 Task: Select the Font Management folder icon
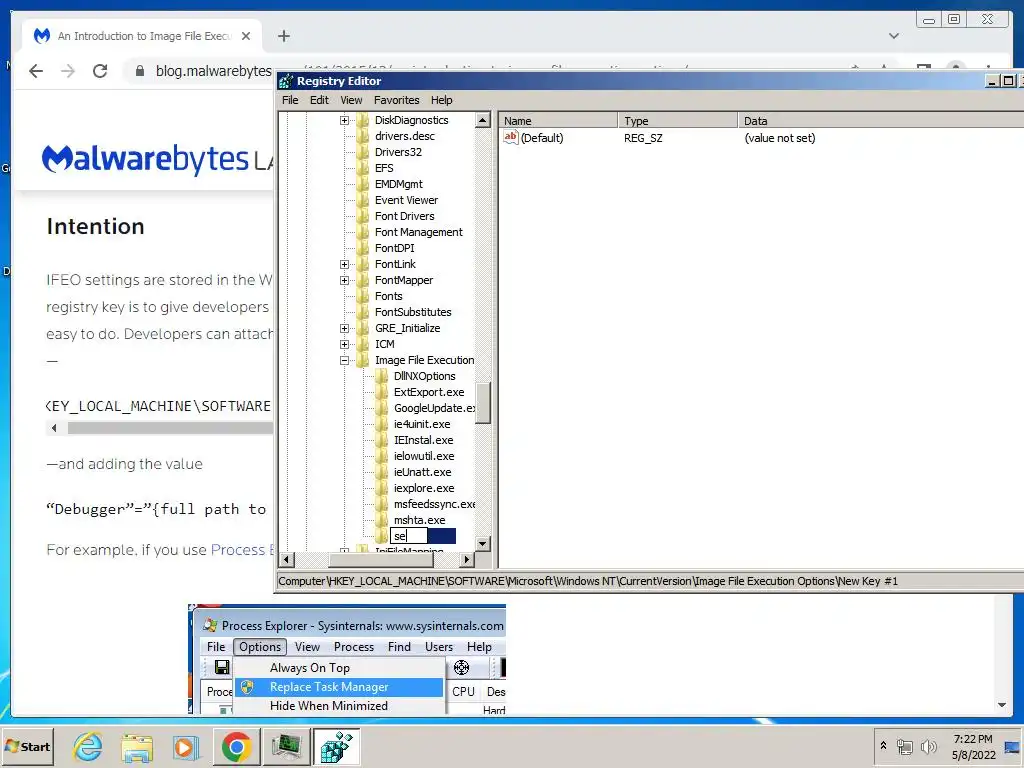[x=362, y=232]
